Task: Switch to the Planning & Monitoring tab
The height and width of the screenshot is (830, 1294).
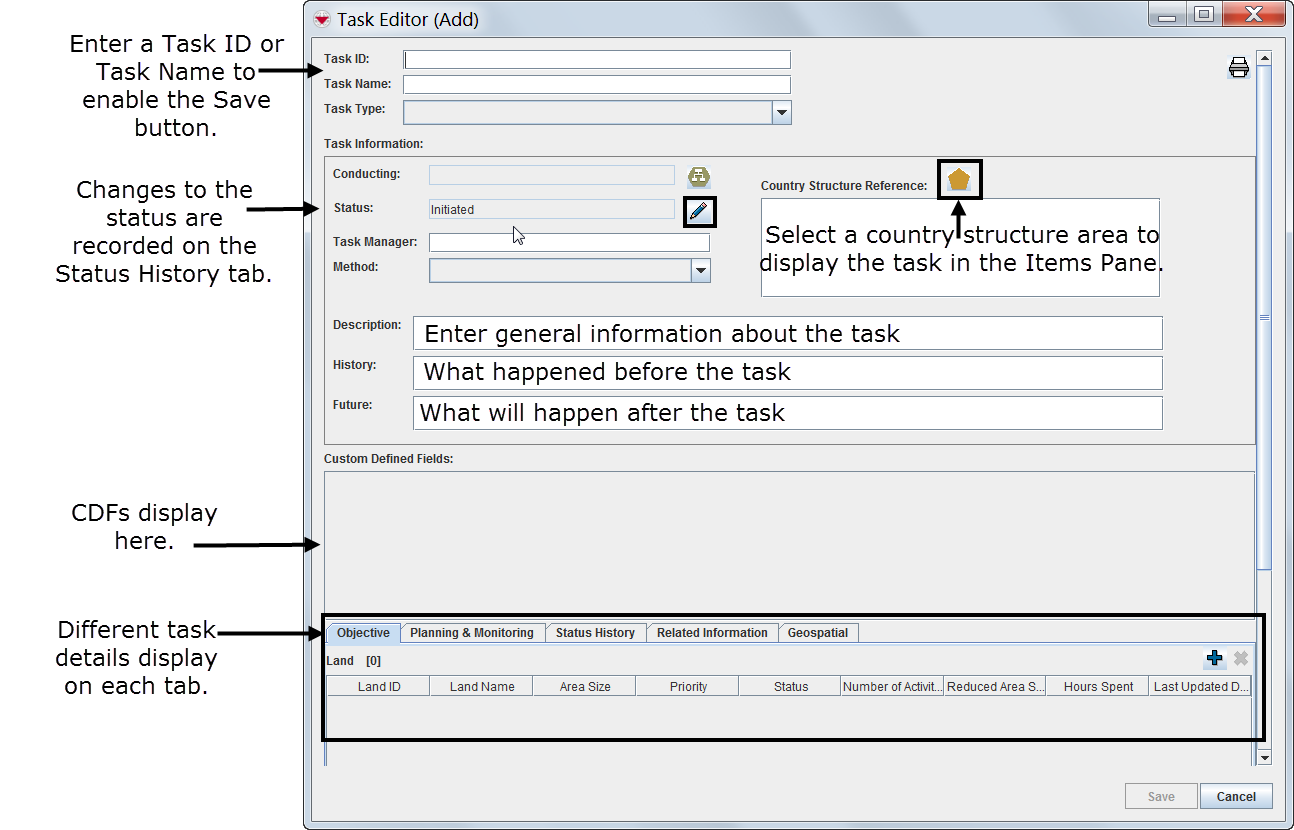Action: (472, 633)
